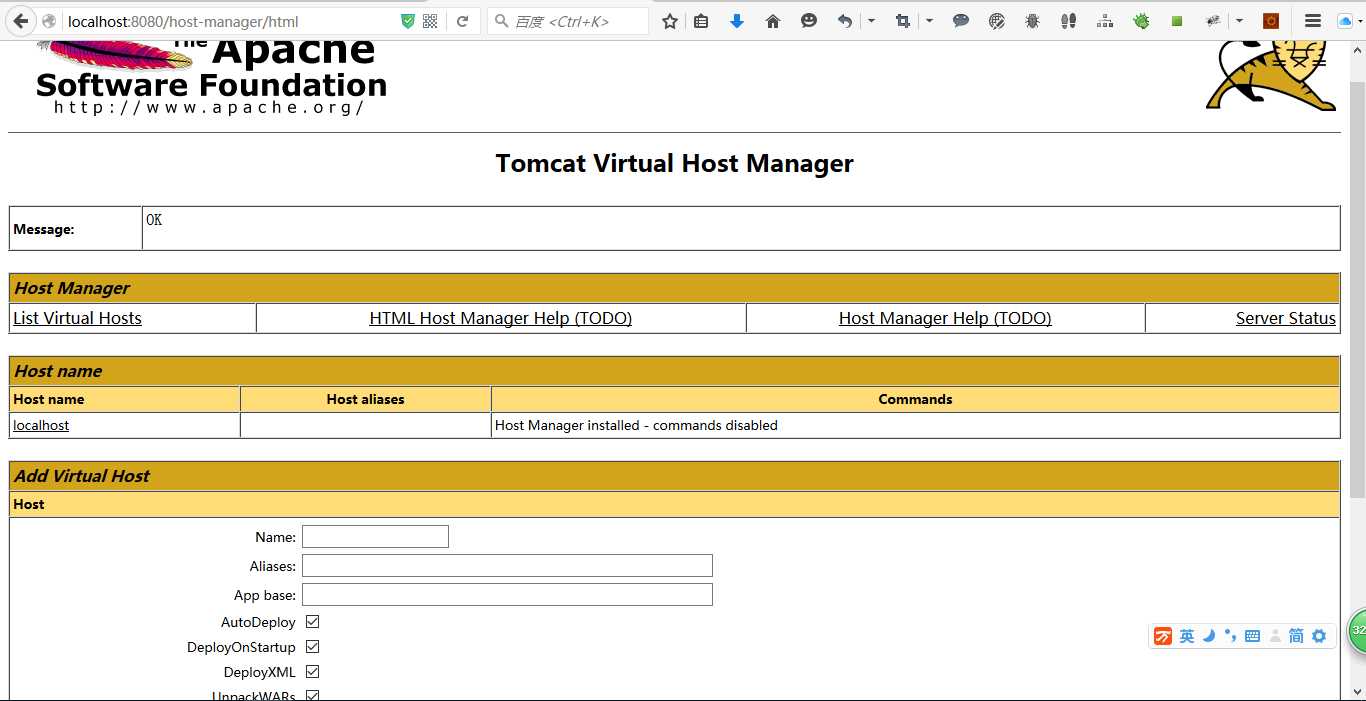Click the gray bug toolbar icon
Screen dimensions: 1366x701
click(1033, 21)
